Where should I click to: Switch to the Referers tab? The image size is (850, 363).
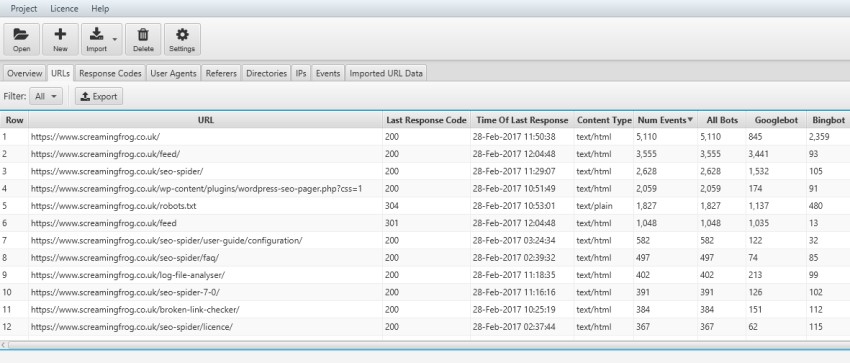[221, 73]
